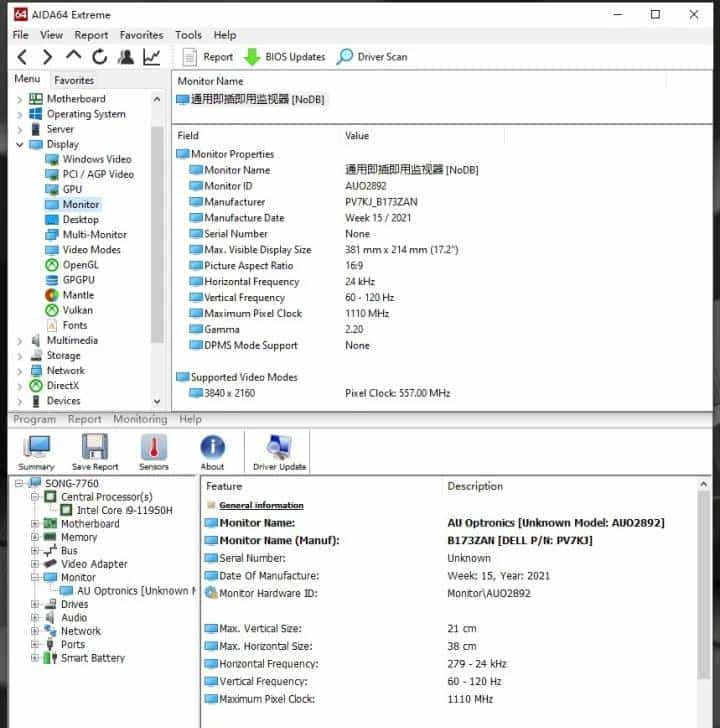Click Save Report floppy icon
The image size is (720, 728).
point(95,452)
